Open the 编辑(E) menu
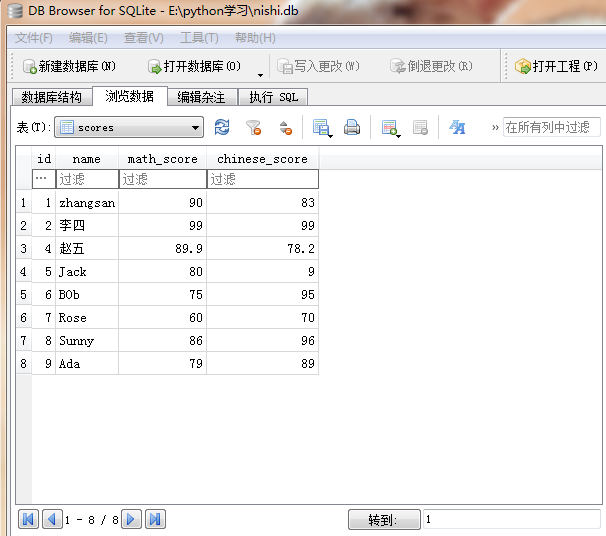 [88, 38]
